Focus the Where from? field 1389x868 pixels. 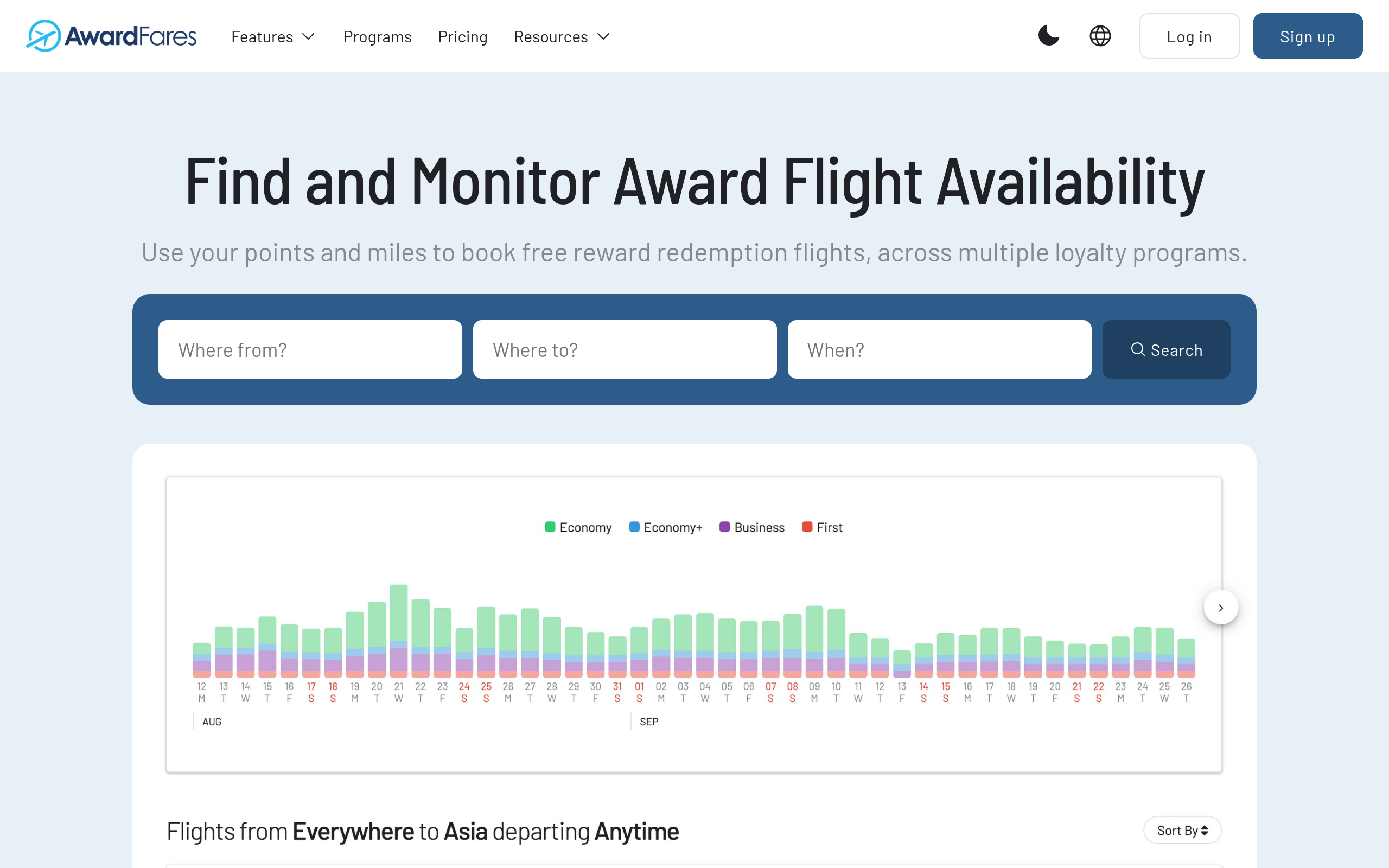click(310, 349)
